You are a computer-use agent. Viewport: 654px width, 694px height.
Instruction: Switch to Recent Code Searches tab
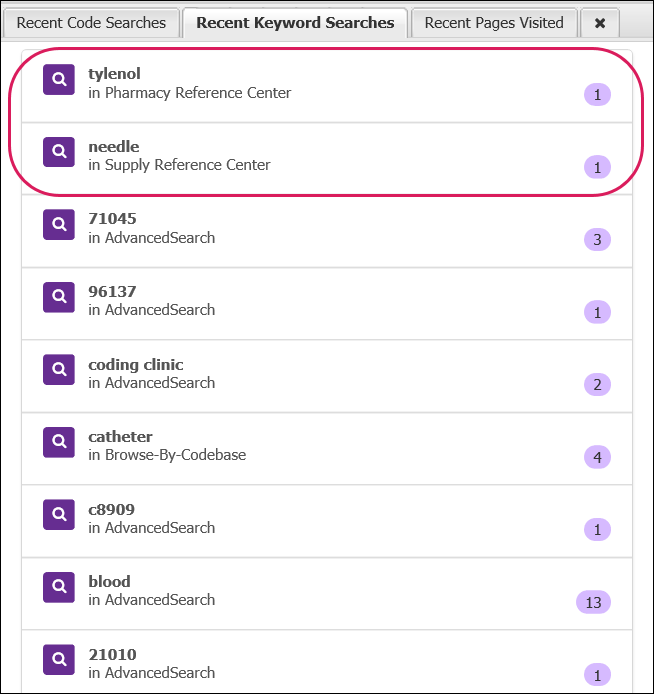tap(91, 23)
